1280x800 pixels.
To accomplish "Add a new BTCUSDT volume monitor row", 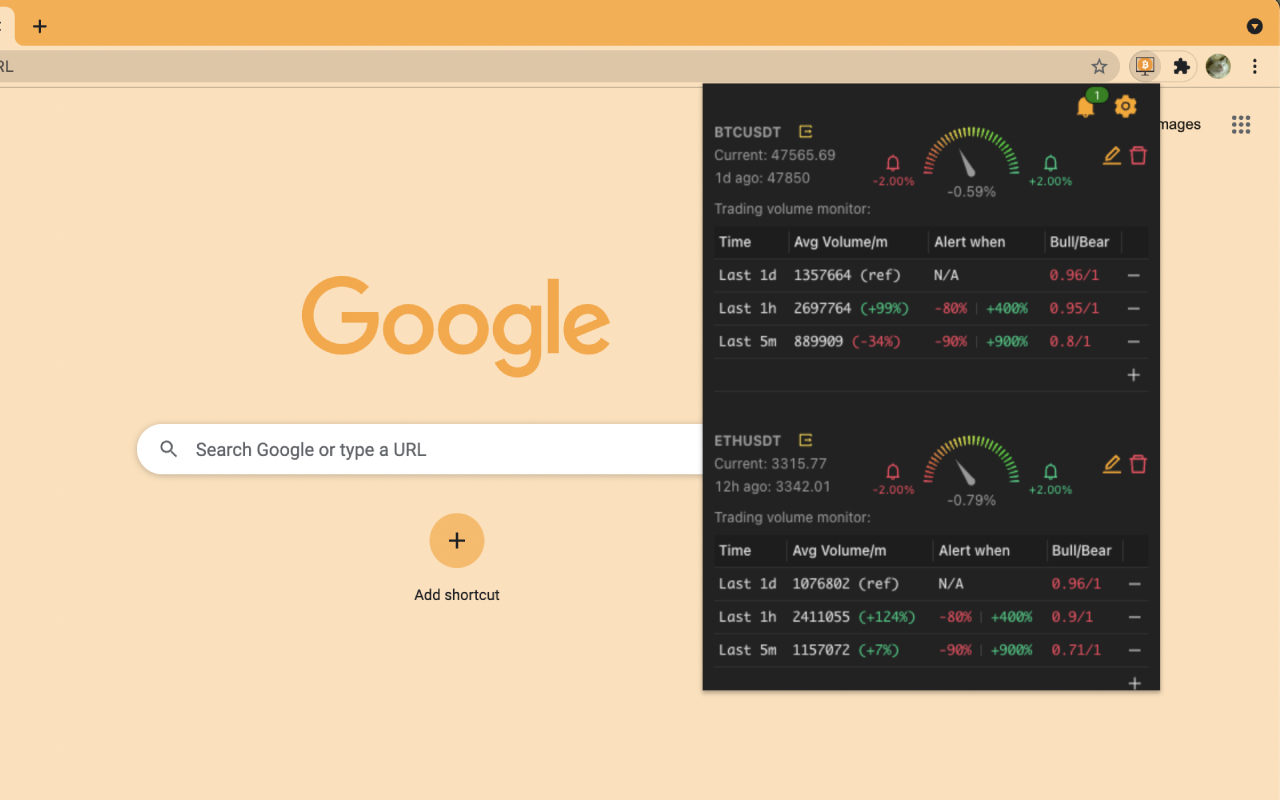I will [x=1134, y=375].
